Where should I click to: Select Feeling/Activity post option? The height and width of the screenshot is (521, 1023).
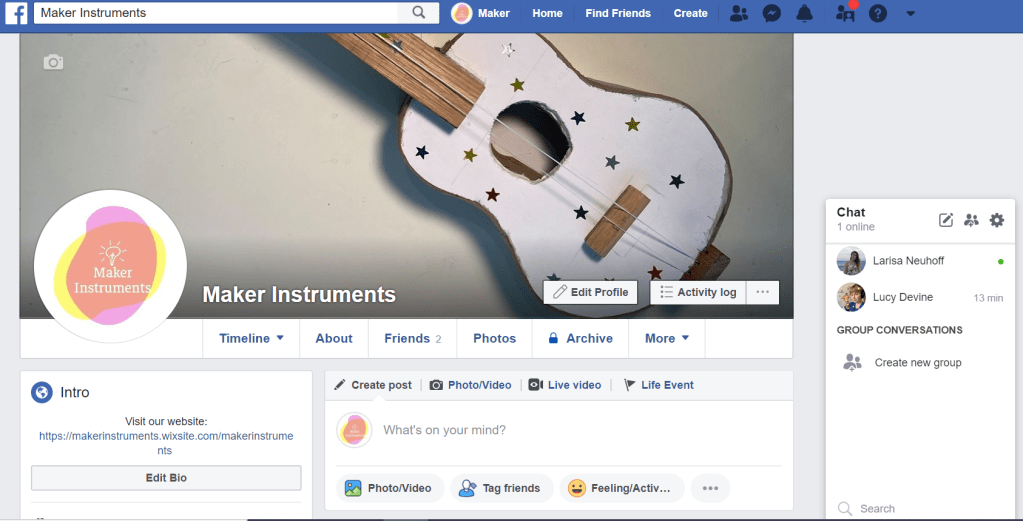tap(622, 488)
